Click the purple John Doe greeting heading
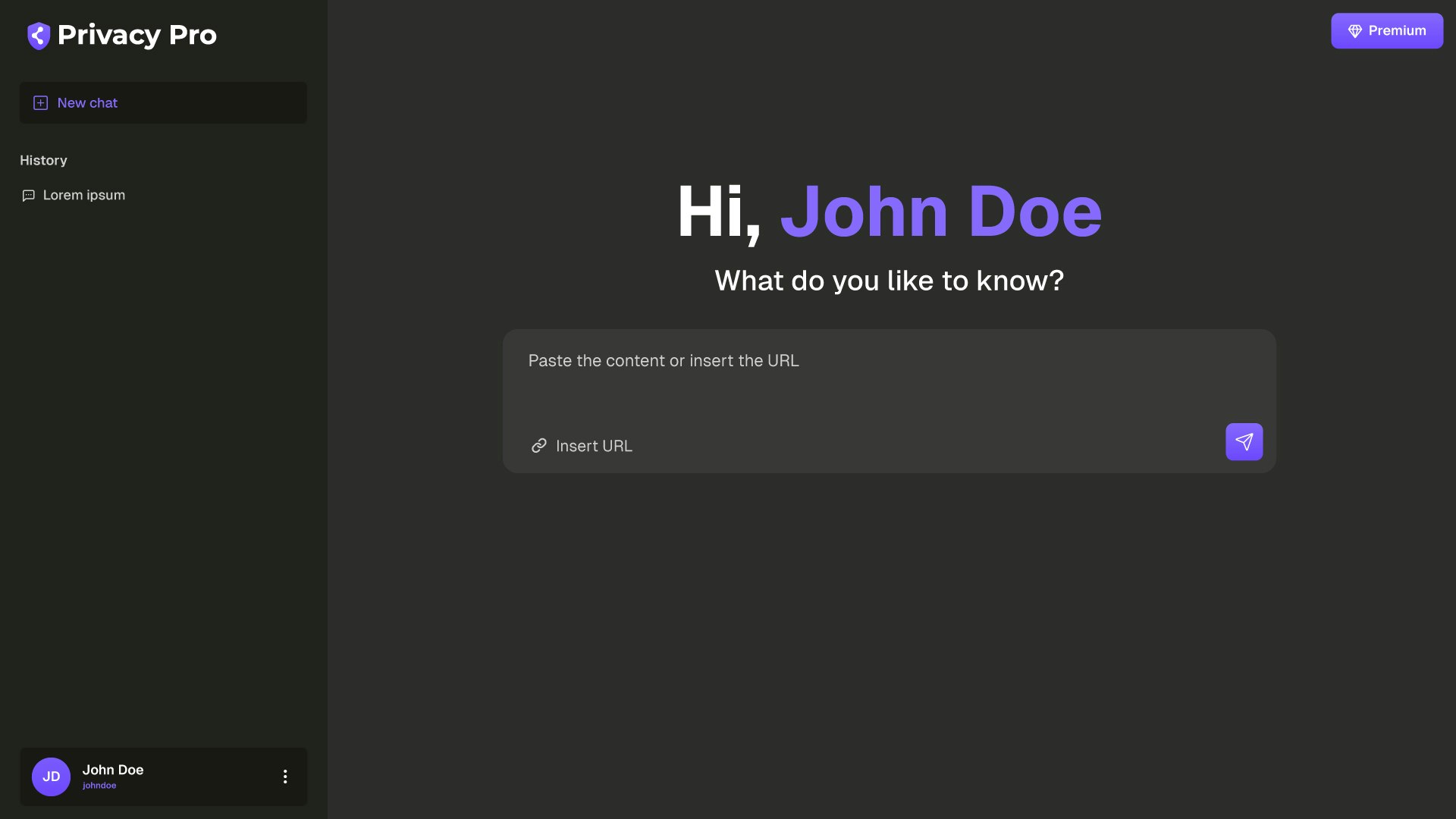Image resolution: width=1456 pixels, height=819 pixels. click(x=940, y=212)
